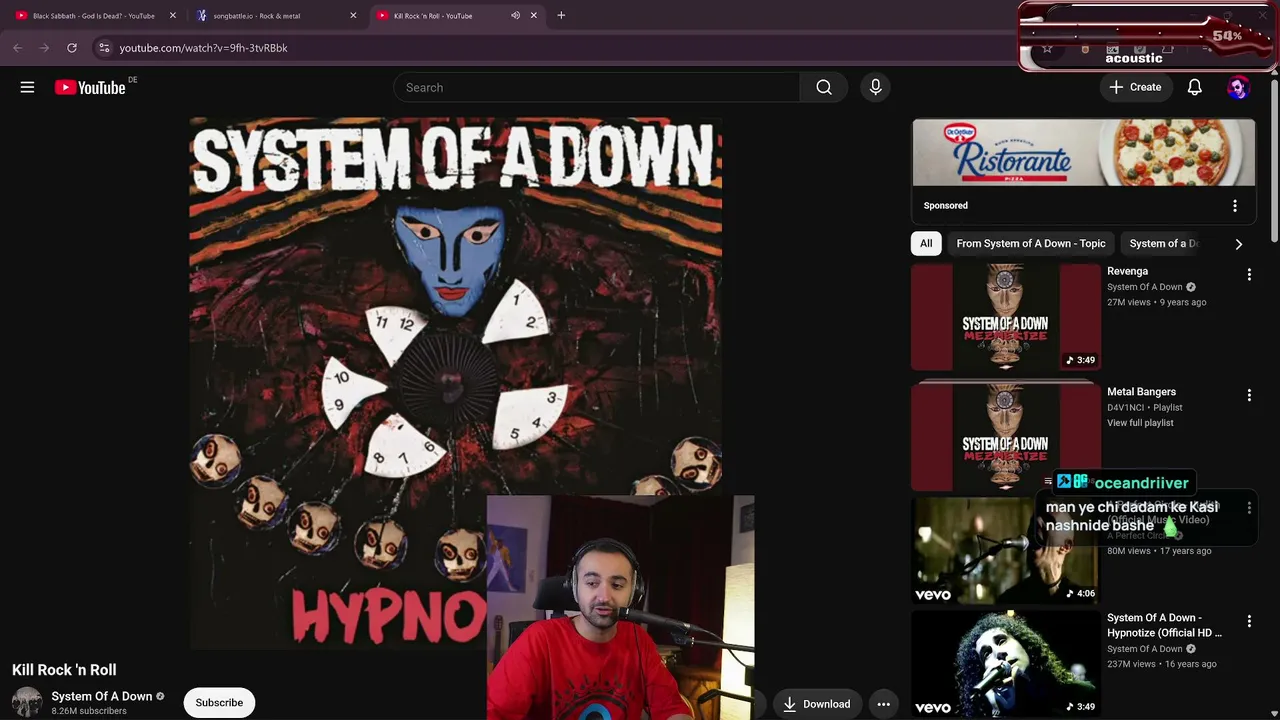Start voice search with the microphone
This screenshot has width=1280, height=720.
[875, 88]
